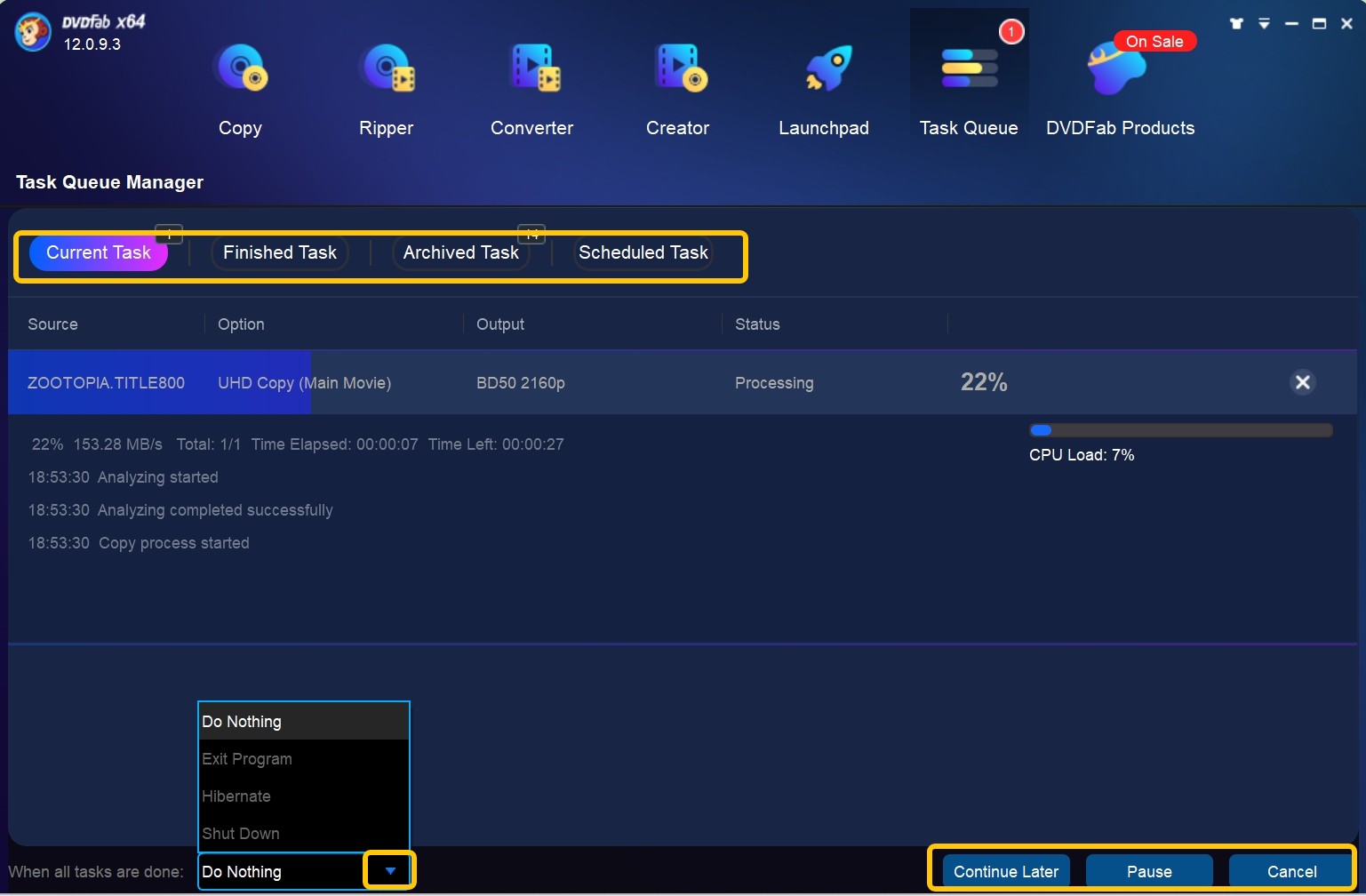Viewport: 1366px width, 896px height.
Task: Click the 12.0.9.3 version number
Action: click(92, 44)
